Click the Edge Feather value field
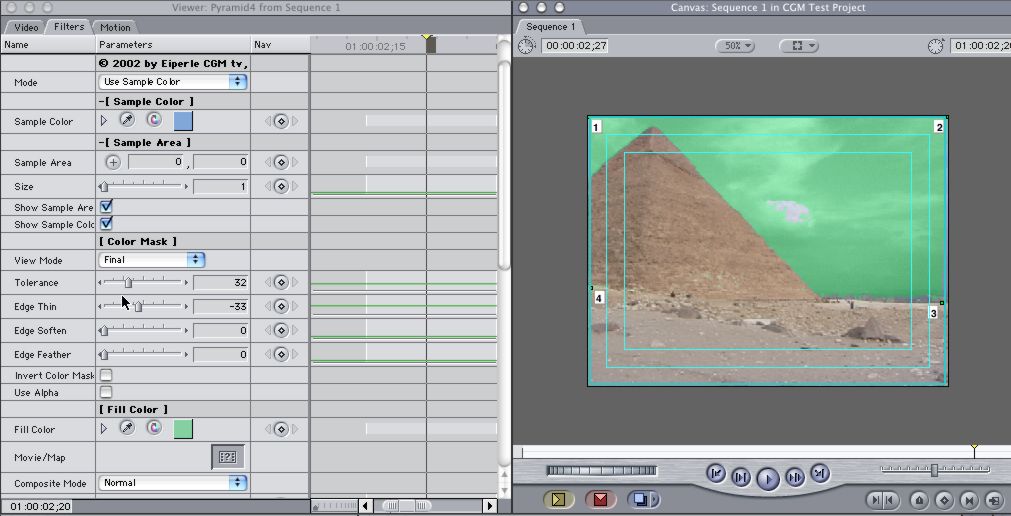The image size is (1011, 516). click(220, 355)
